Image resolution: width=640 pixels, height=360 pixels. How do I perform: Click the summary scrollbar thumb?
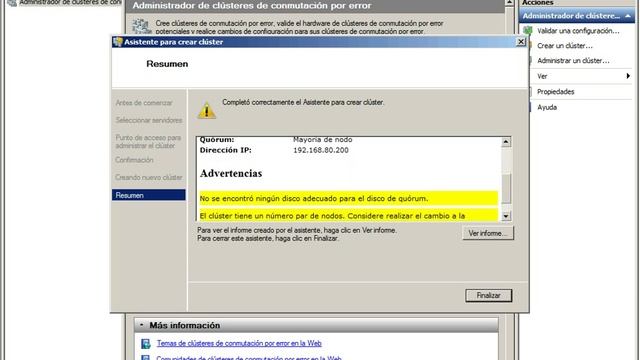[x=506, y=188]
